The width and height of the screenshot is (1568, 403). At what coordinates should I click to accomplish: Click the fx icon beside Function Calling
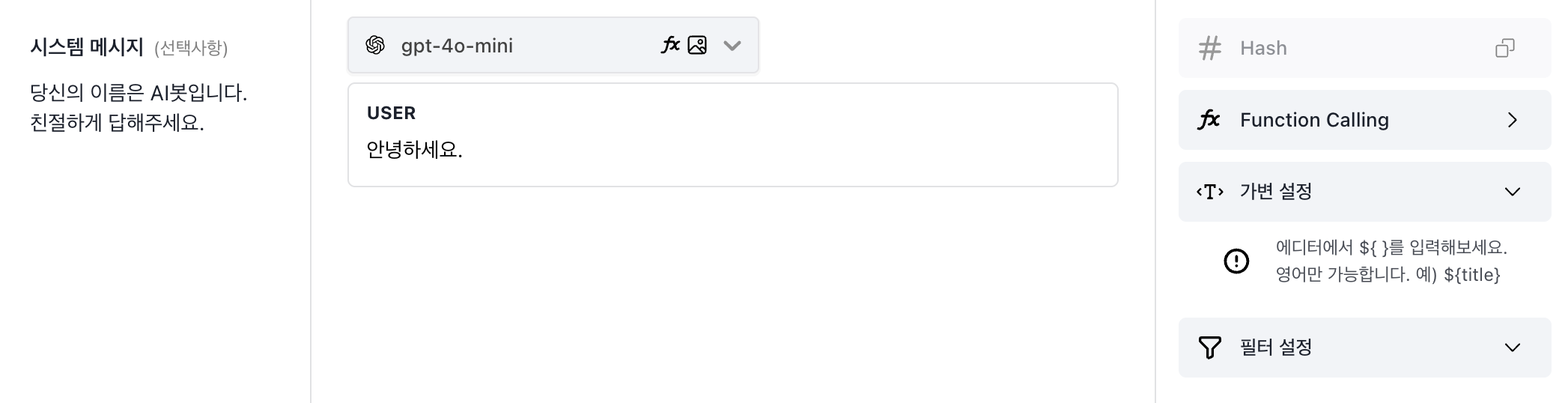pyautogui.click(x=1209, y=120)
